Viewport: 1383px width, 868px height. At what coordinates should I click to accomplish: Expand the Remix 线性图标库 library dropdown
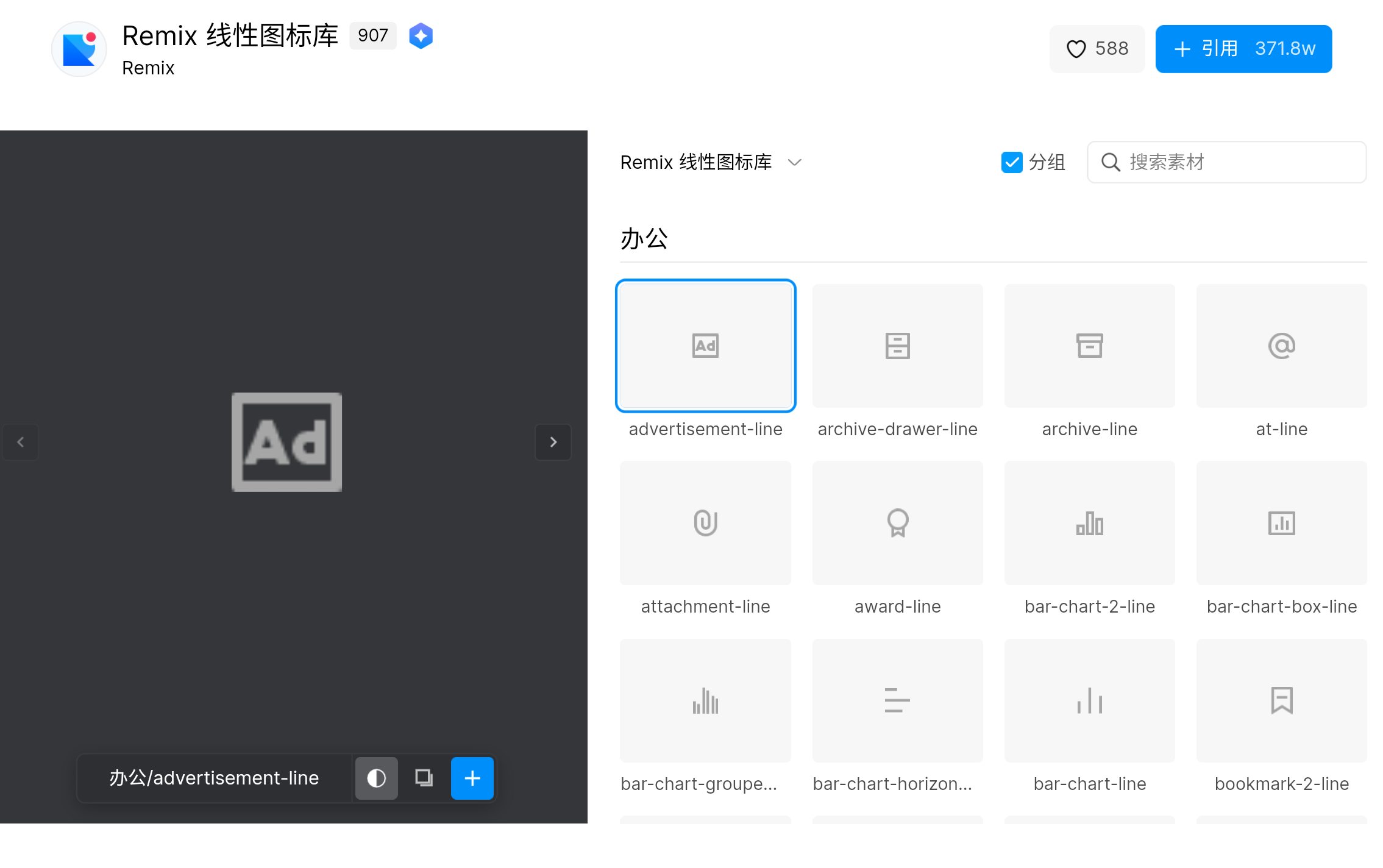tap(711, 162)
